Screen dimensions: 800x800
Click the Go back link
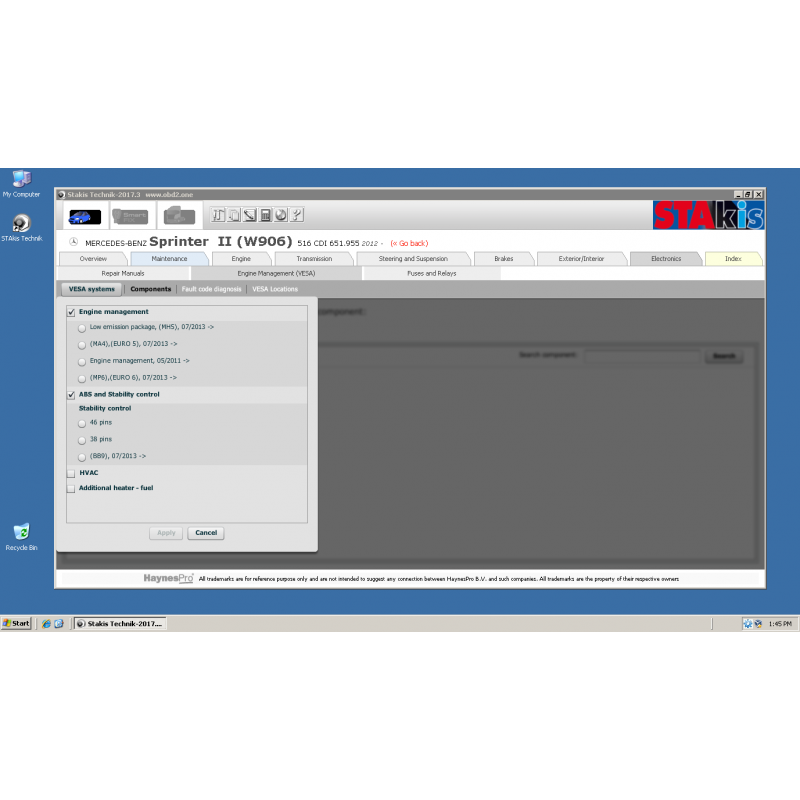tap(412, 242)
